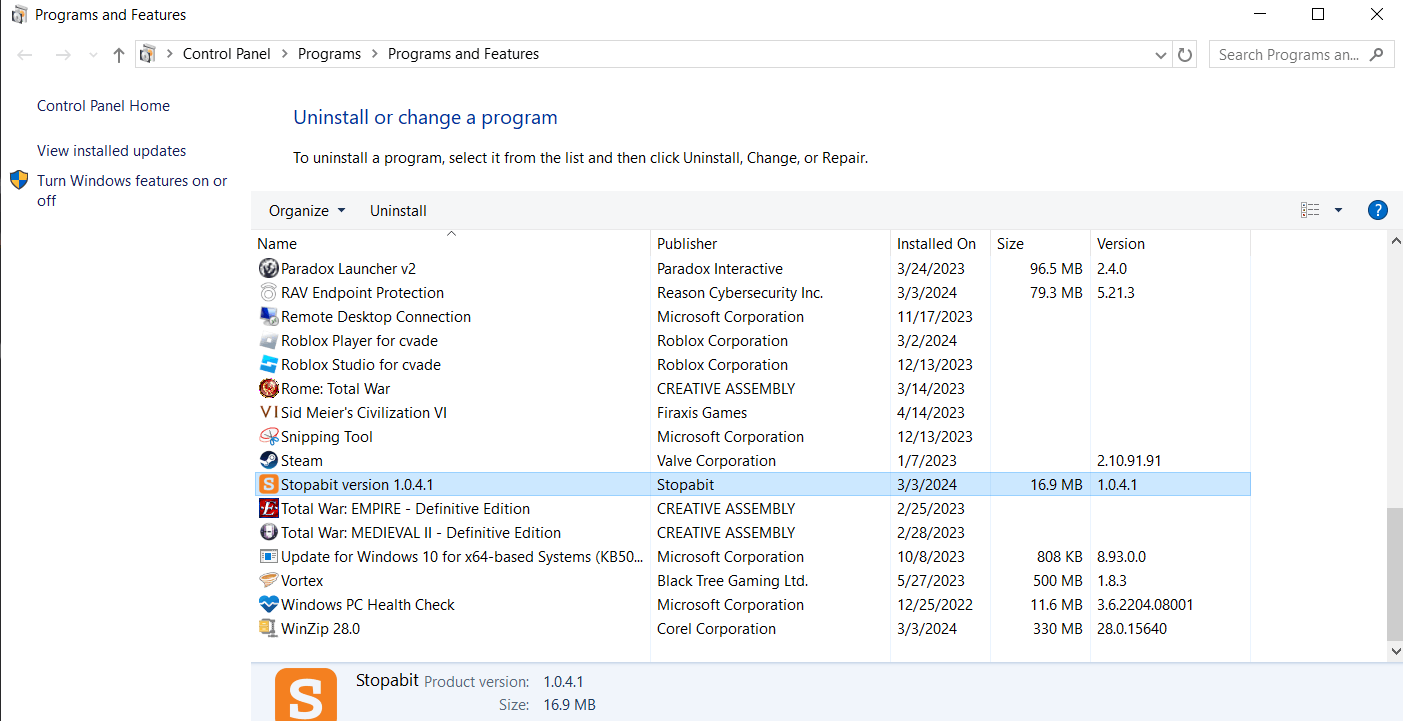1403x721 pixels.
Task: Click Programs in the breadcrumb
Action: click(329, 54)
